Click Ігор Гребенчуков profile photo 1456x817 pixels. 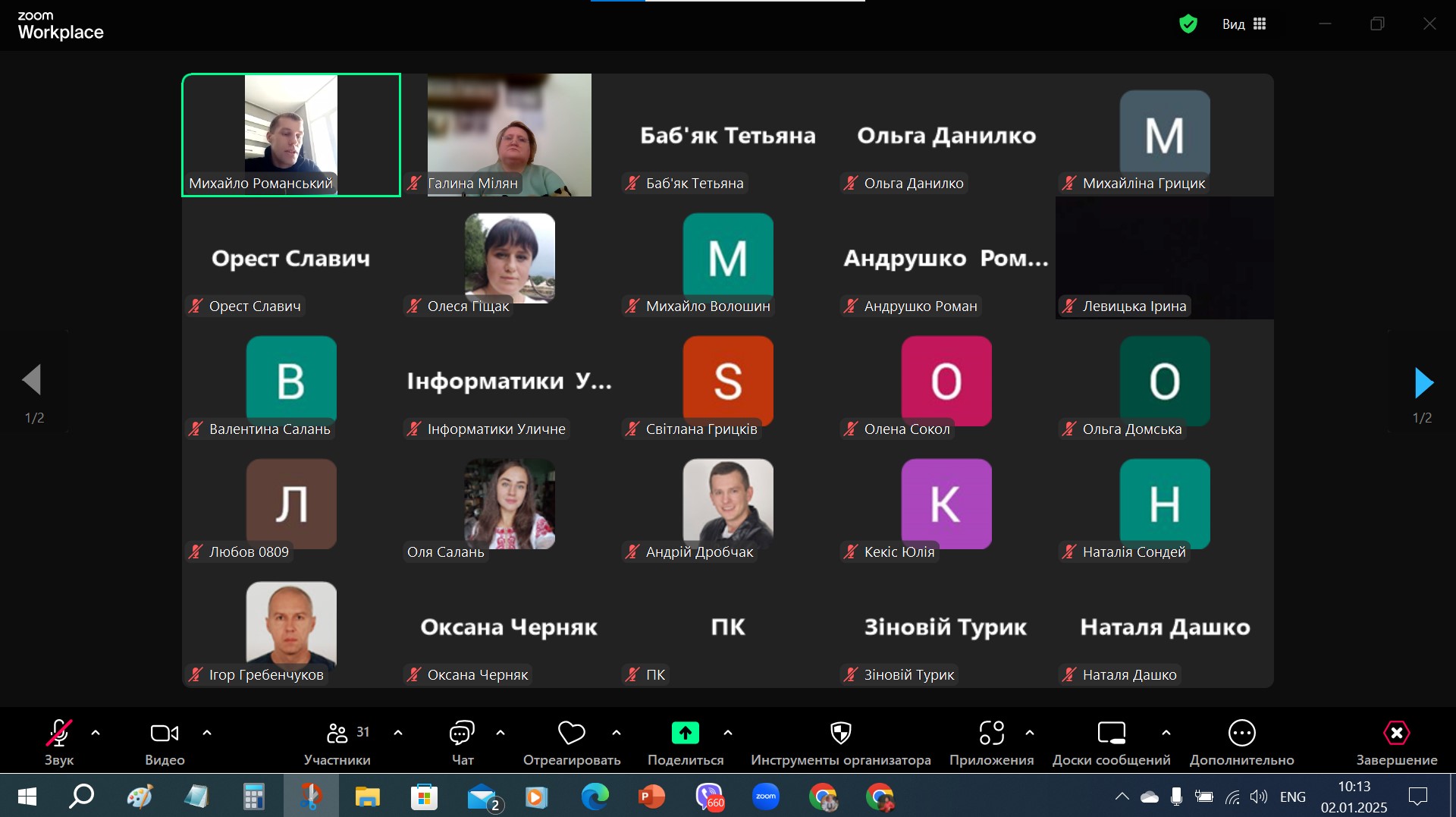click(x=291, y=627)
